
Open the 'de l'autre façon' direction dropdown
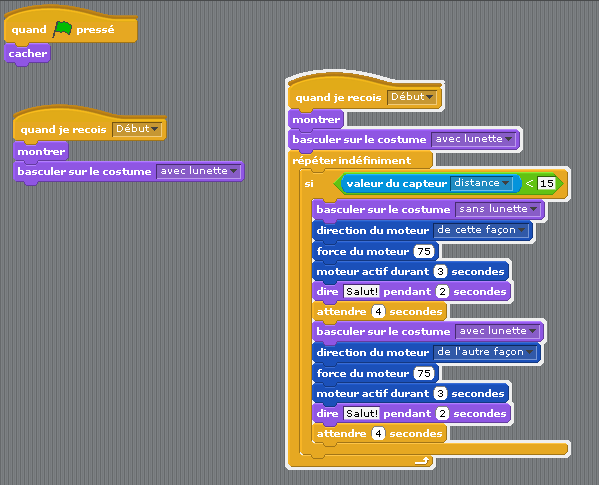[x=485, y=352]
